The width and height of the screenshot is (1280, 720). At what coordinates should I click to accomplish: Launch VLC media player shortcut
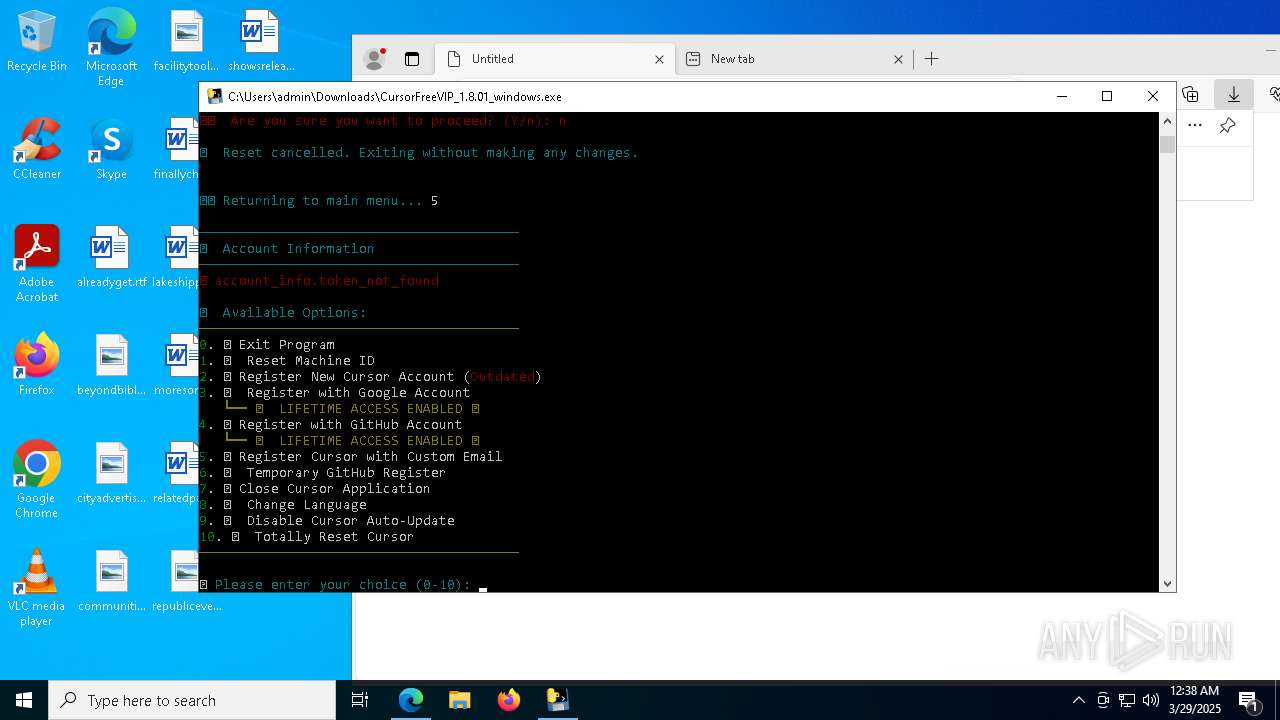click(36, 588)
